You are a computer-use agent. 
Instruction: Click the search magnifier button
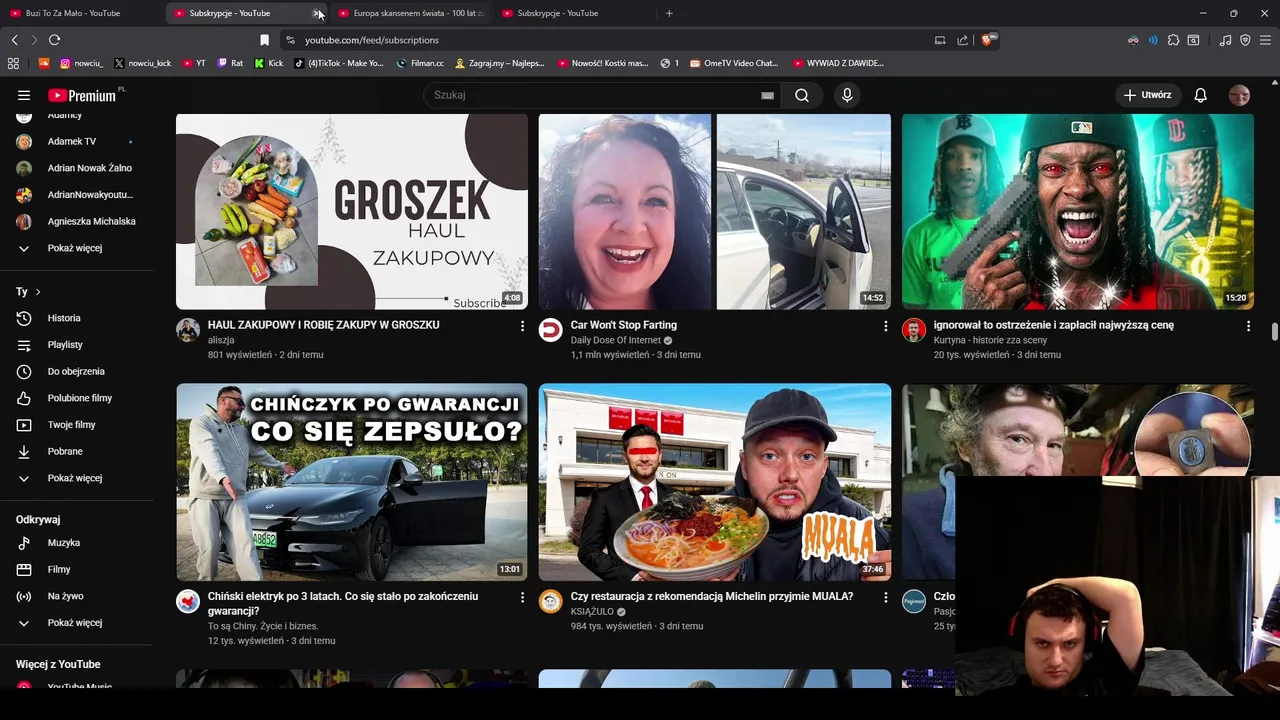click(x=802, y=95)
